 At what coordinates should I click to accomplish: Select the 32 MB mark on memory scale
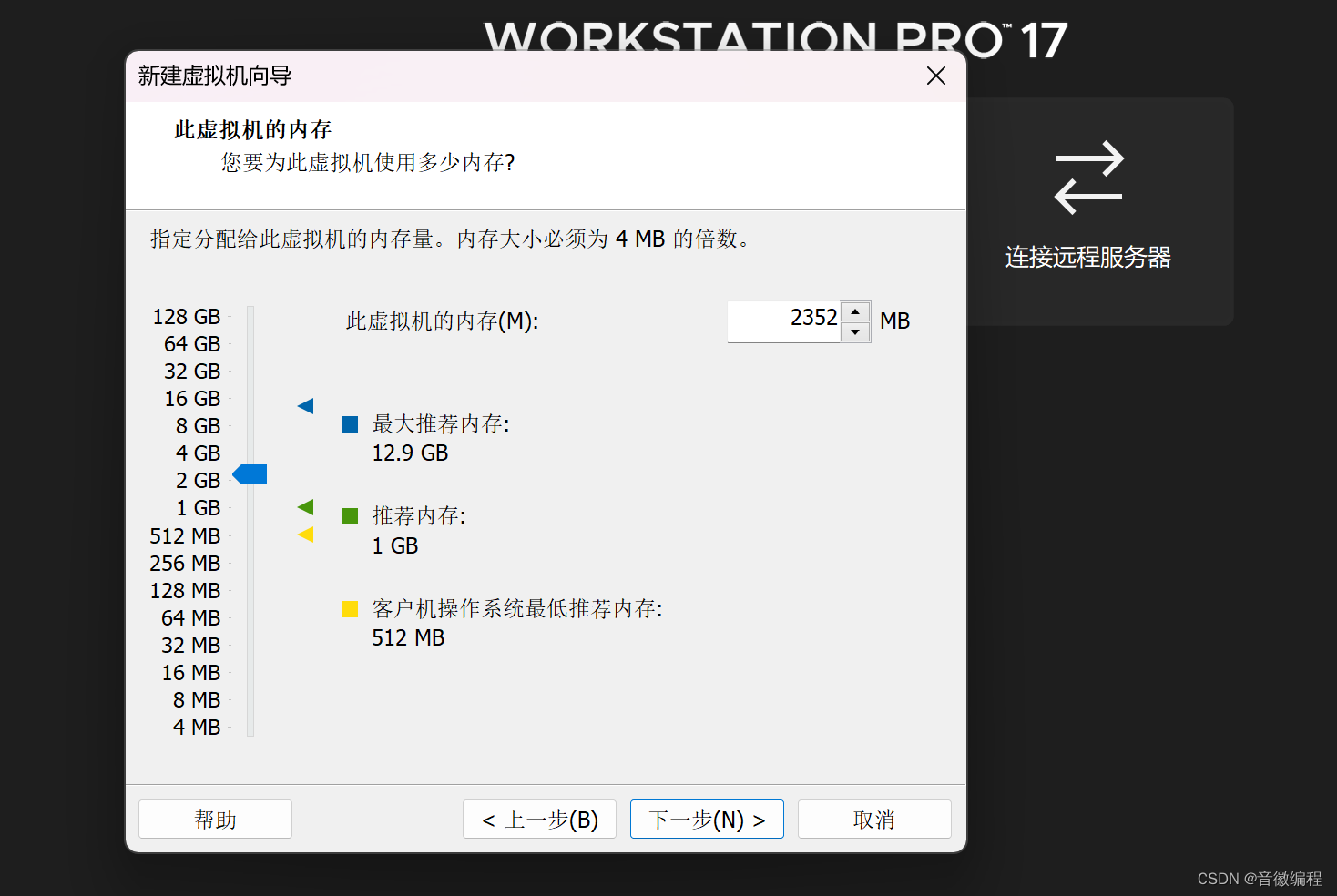tap(191, 646)
